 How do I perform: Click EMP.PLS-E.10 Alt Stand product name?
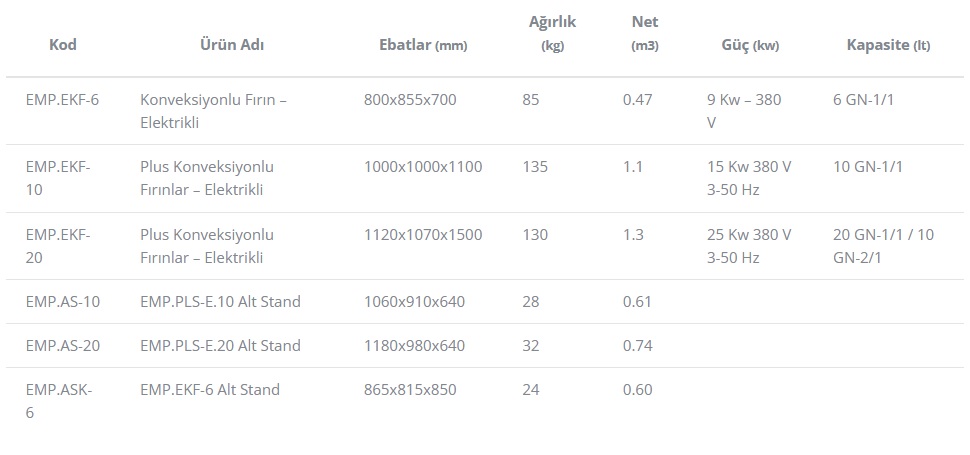[x=220, y=302]
